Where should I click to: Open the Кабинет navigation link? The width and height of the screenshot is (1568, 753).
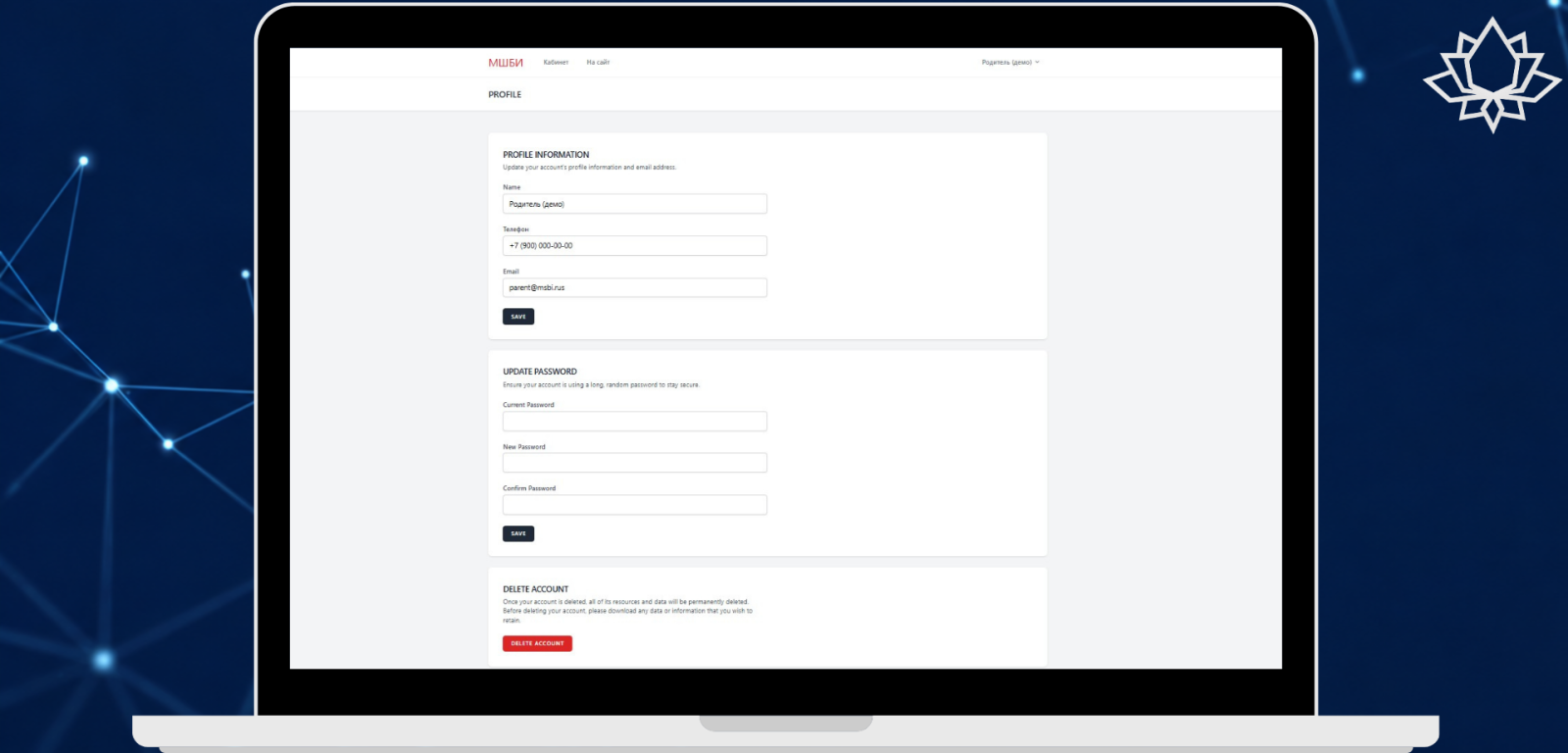556,63
